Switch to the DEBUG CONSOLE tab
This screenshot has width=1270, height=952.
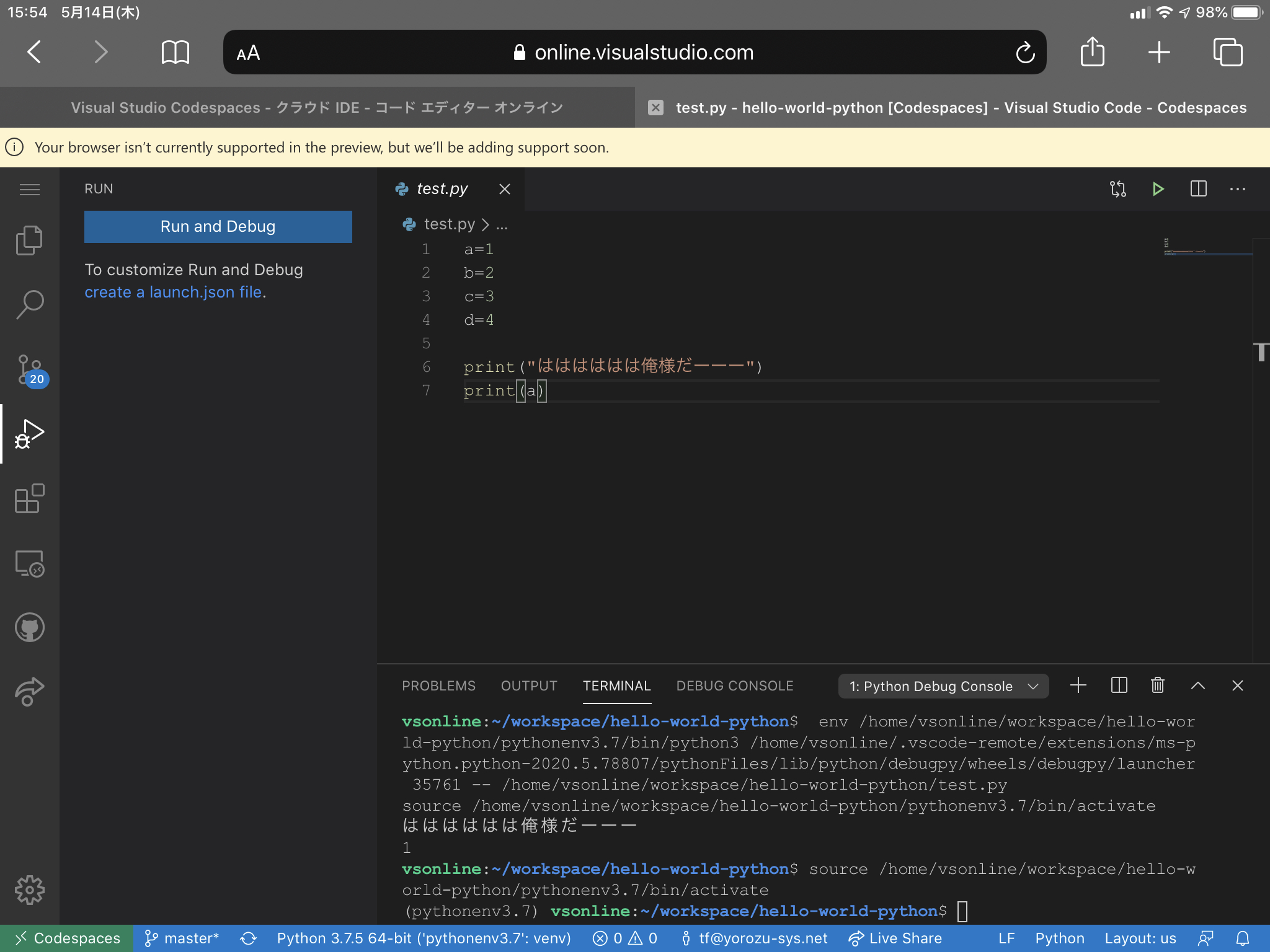point(735,685)
